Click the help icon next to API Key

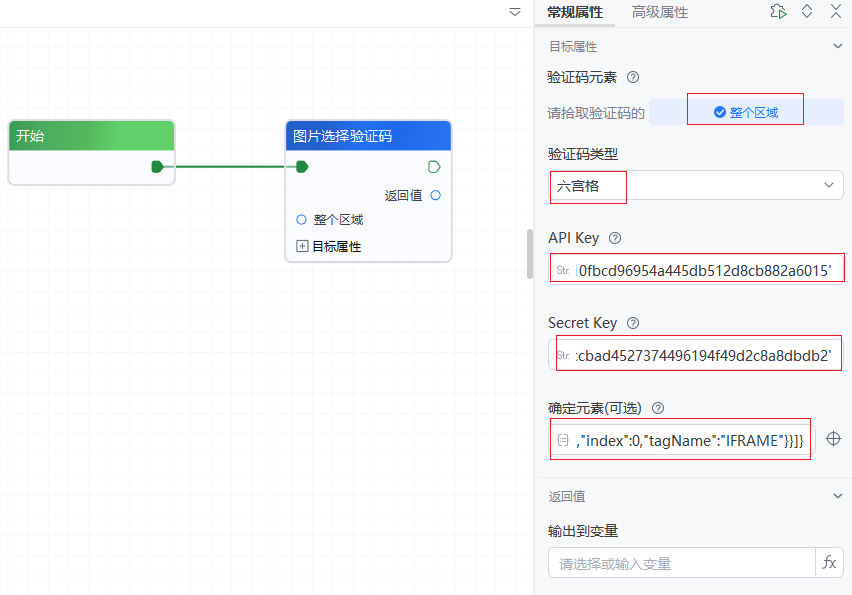615,238
